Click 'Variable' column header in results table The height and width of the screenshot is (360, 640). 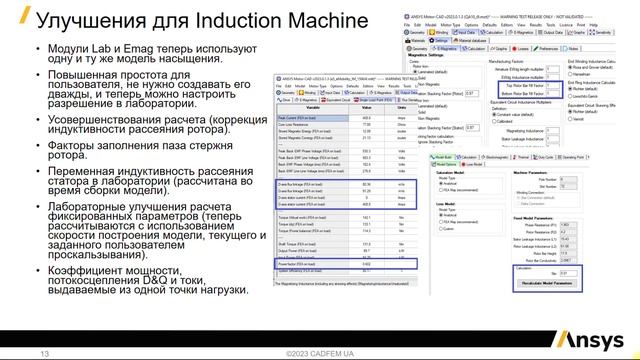(313, 108)
